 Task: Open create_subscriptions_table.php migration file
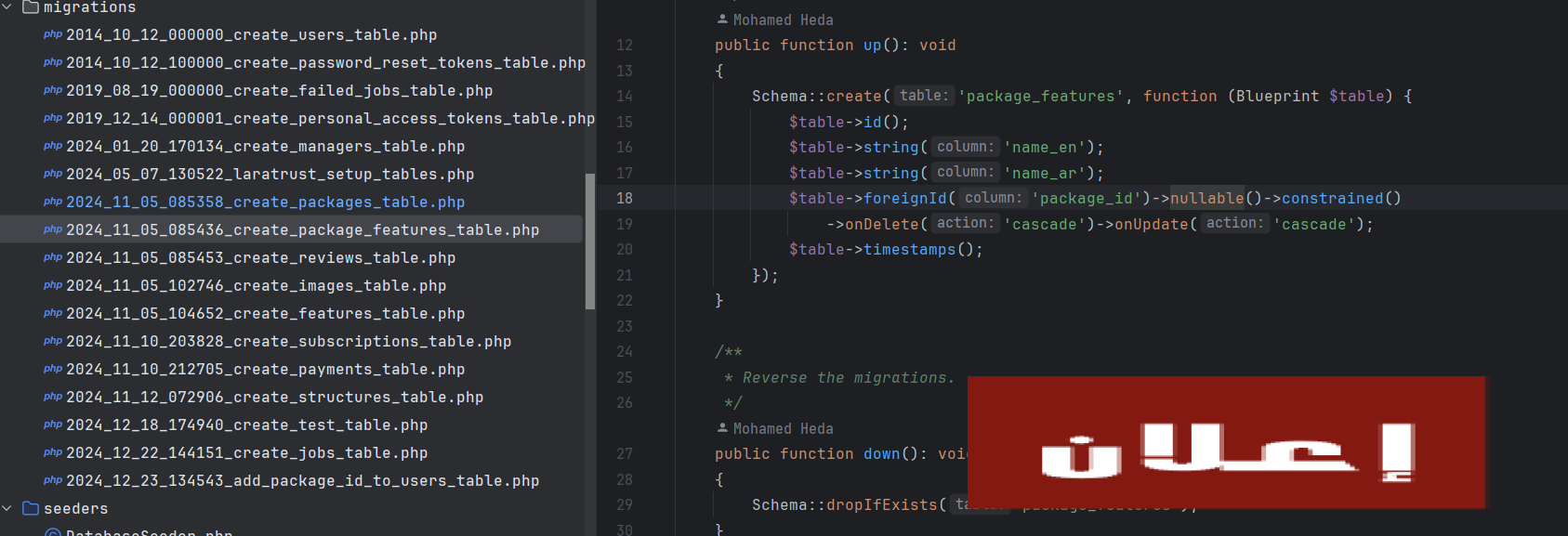(x=288, y=342)
